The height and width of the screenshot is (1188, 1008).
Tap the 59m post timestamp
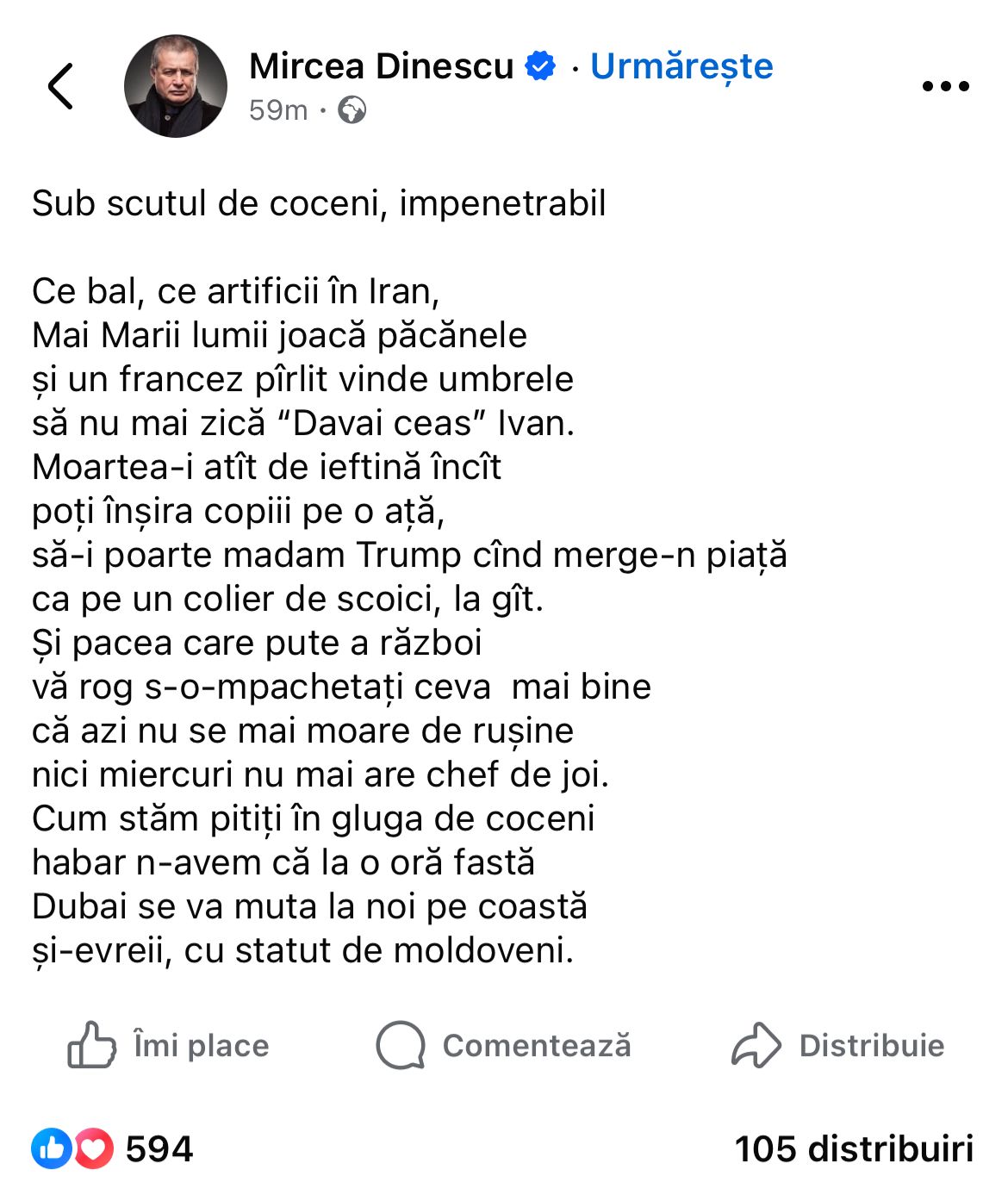click(x=277, y=110)
